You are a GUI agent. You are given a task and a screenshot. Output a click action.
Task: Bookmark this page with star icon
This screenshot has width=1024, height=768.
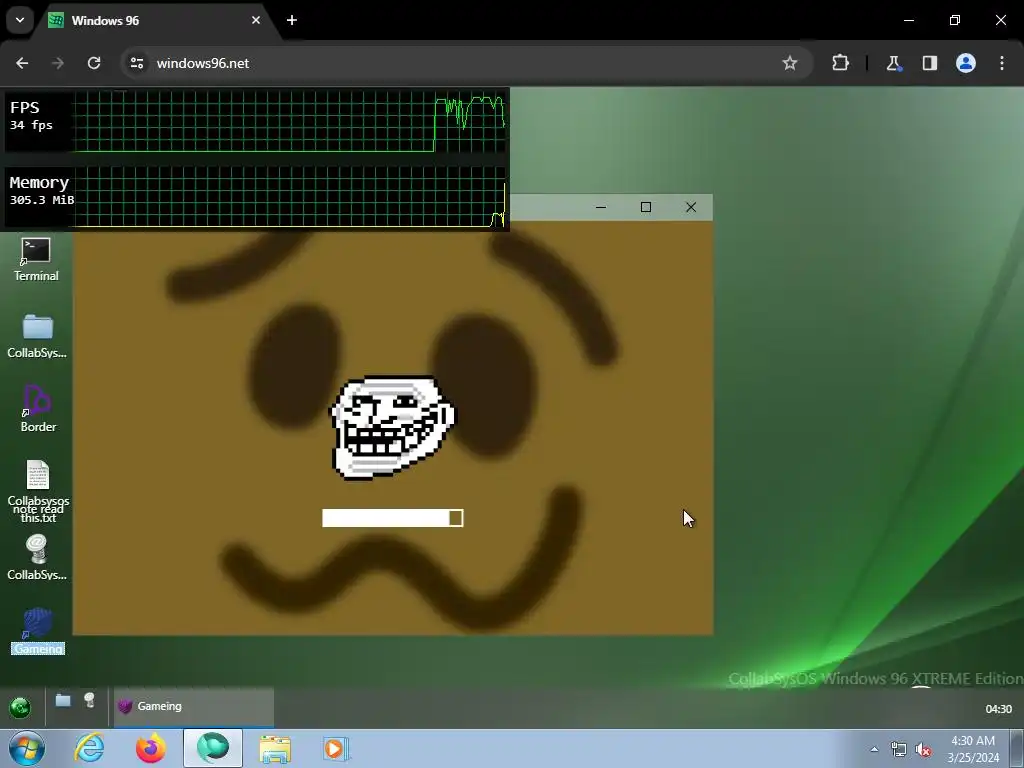point(790,63)
